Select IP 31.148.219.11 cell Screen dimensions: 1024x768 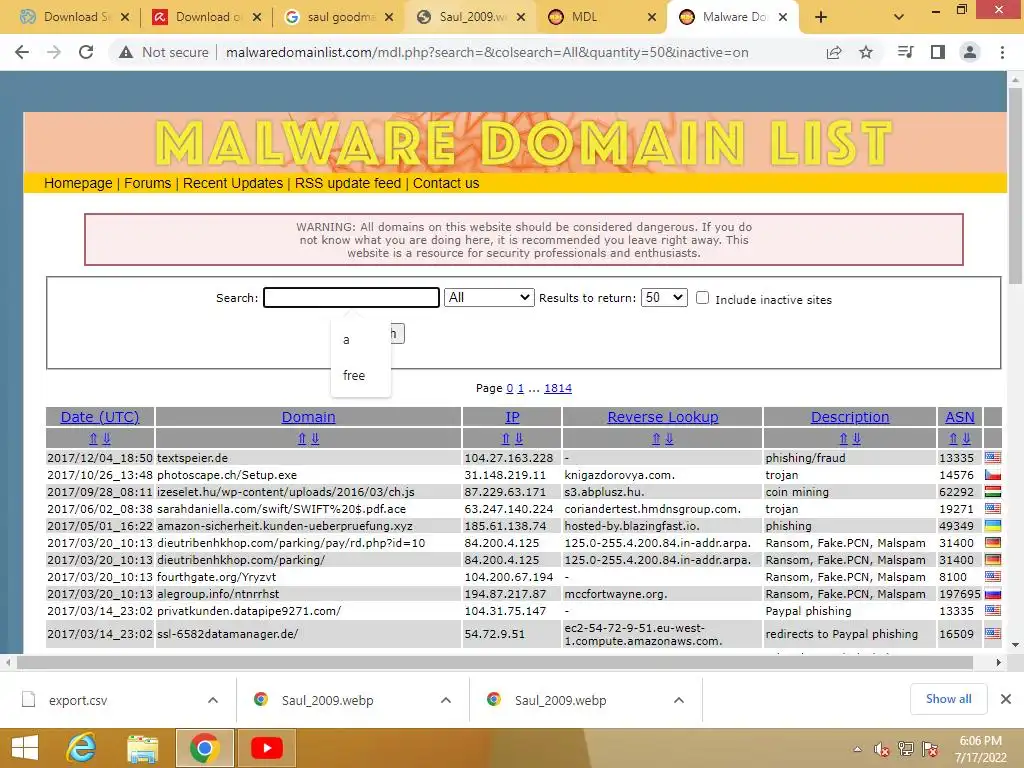511,475
